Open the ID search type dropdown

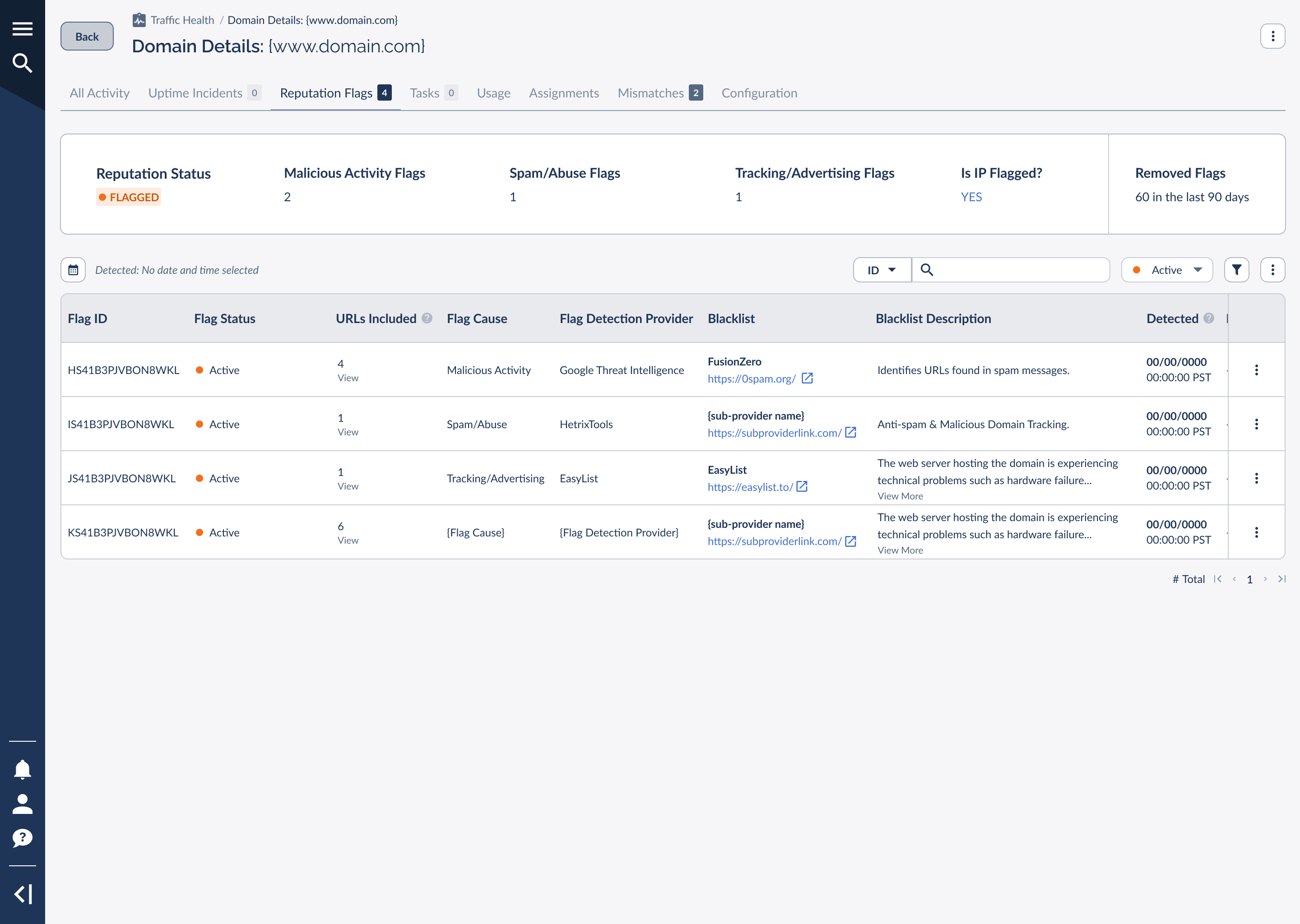click(x=882, y=270)
